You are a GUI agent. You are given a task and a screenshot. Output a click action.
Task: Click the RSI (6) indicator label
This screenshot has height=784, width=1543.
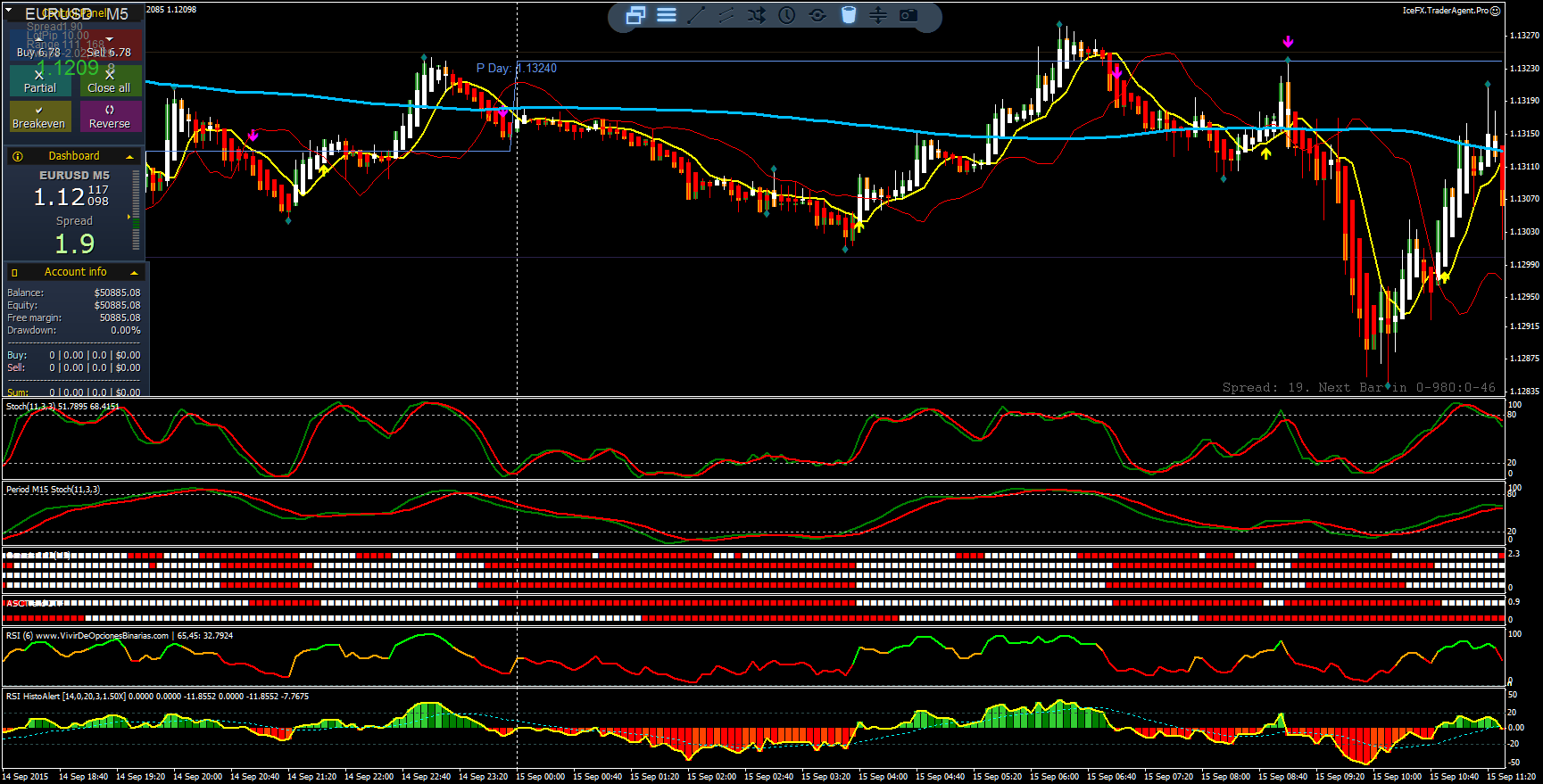pos(119,636)
